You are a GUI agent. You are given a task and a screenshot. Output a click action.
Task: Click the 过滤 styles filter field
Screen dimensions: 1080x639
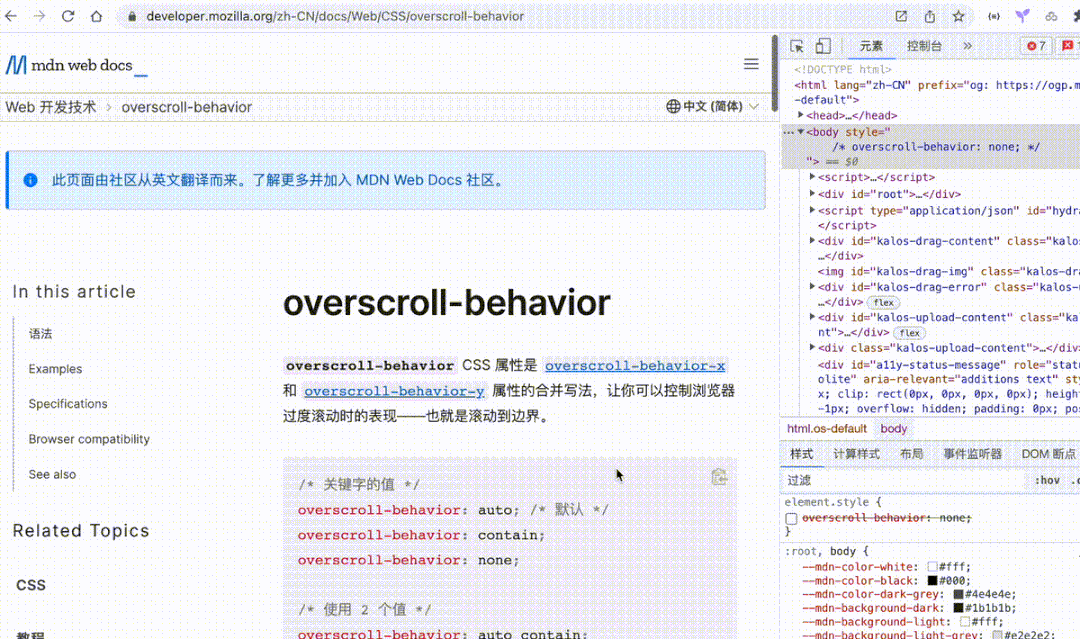point(902,481)
